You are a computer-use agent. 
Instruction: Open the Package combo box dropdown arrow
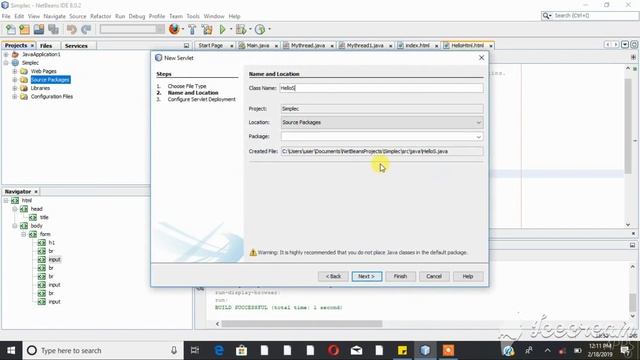point(478,137)
